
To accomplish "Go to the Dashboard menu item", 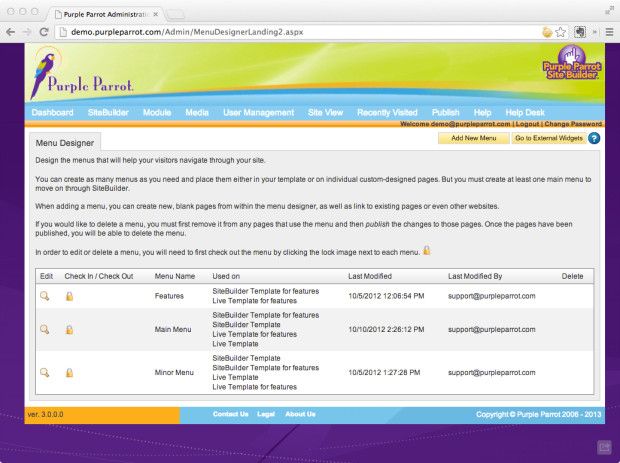I will tap(52, 113).
